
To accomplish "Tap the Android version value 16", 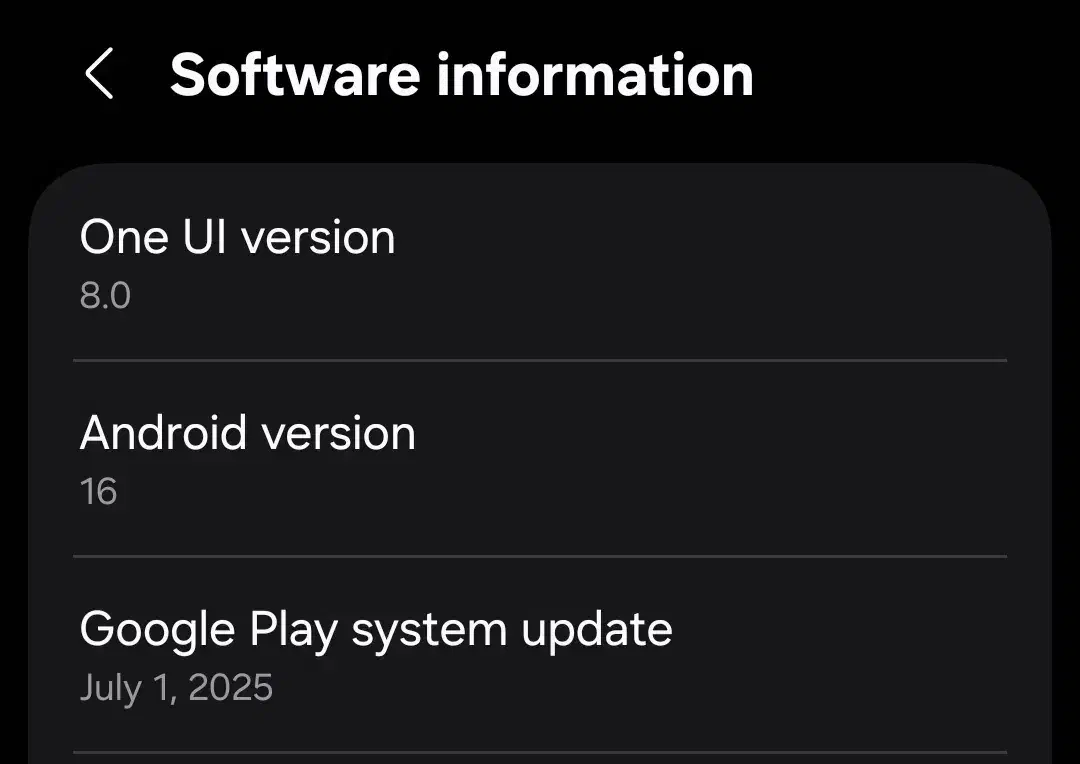I will point(98,492).
